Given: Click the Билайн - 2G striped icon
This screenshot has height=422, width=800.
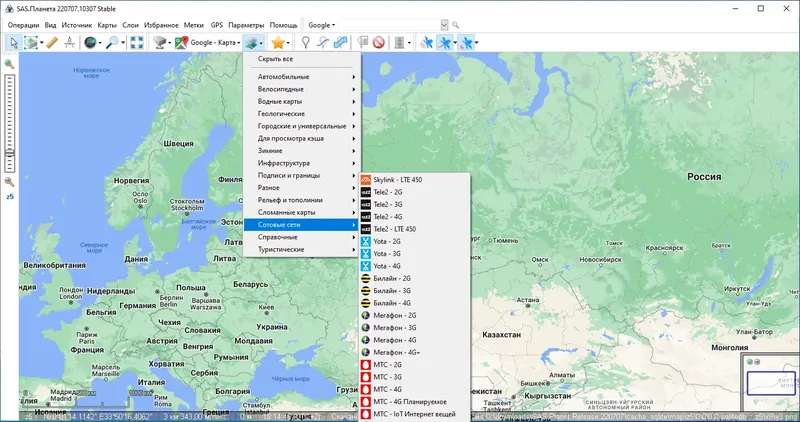Looking at the screenshot, I should coord(365,279).
